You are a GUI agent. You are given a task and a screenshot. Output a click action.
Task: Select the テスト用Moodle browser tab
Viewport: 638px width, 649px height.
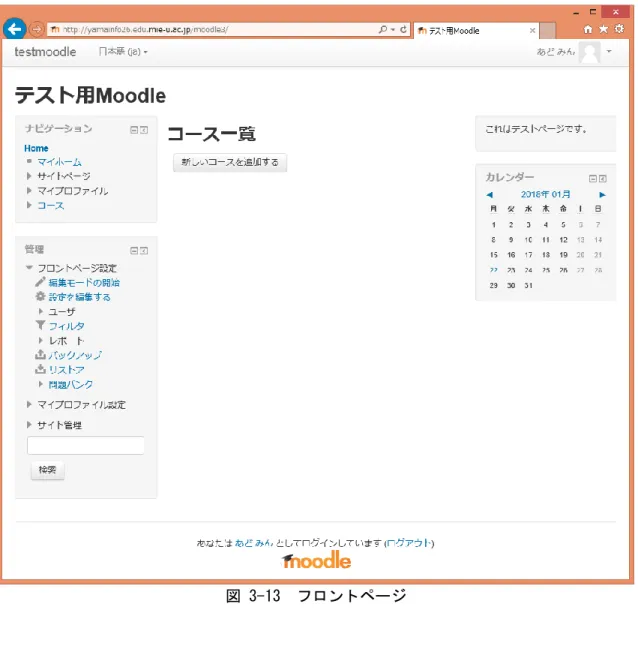[x=476, y=31]
